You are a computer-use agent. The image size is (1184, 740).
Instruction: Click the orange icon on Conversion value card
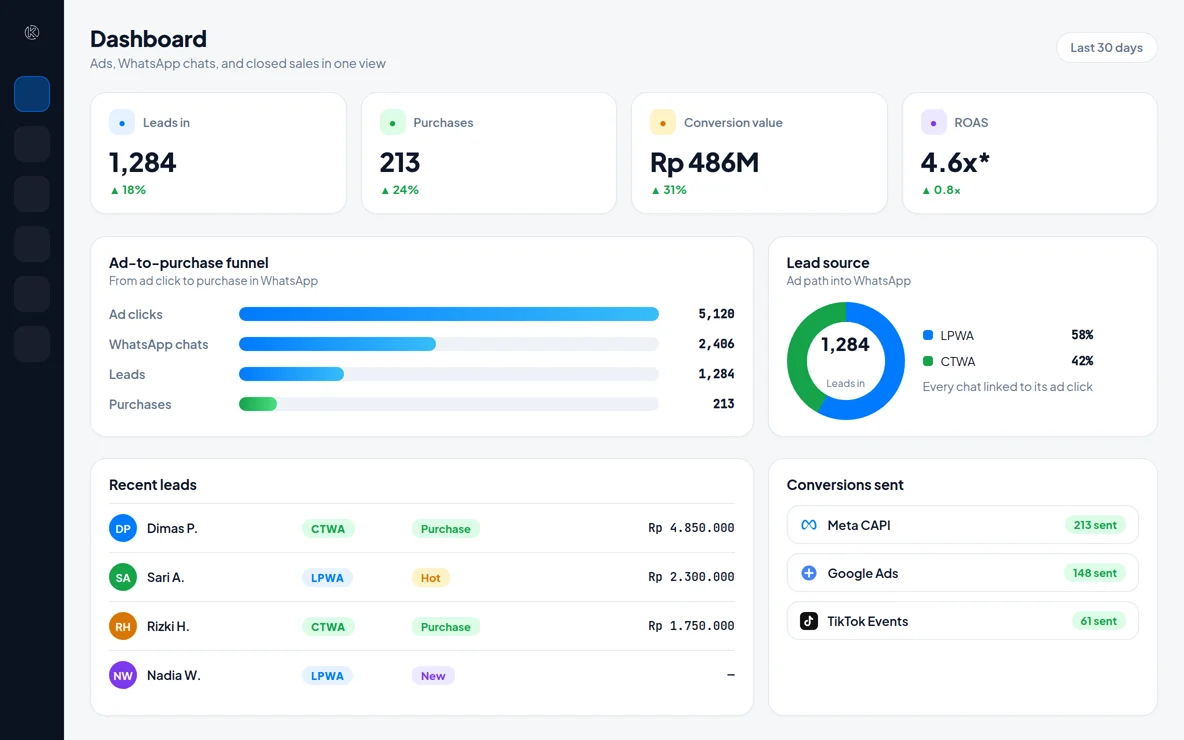[662, 122]
